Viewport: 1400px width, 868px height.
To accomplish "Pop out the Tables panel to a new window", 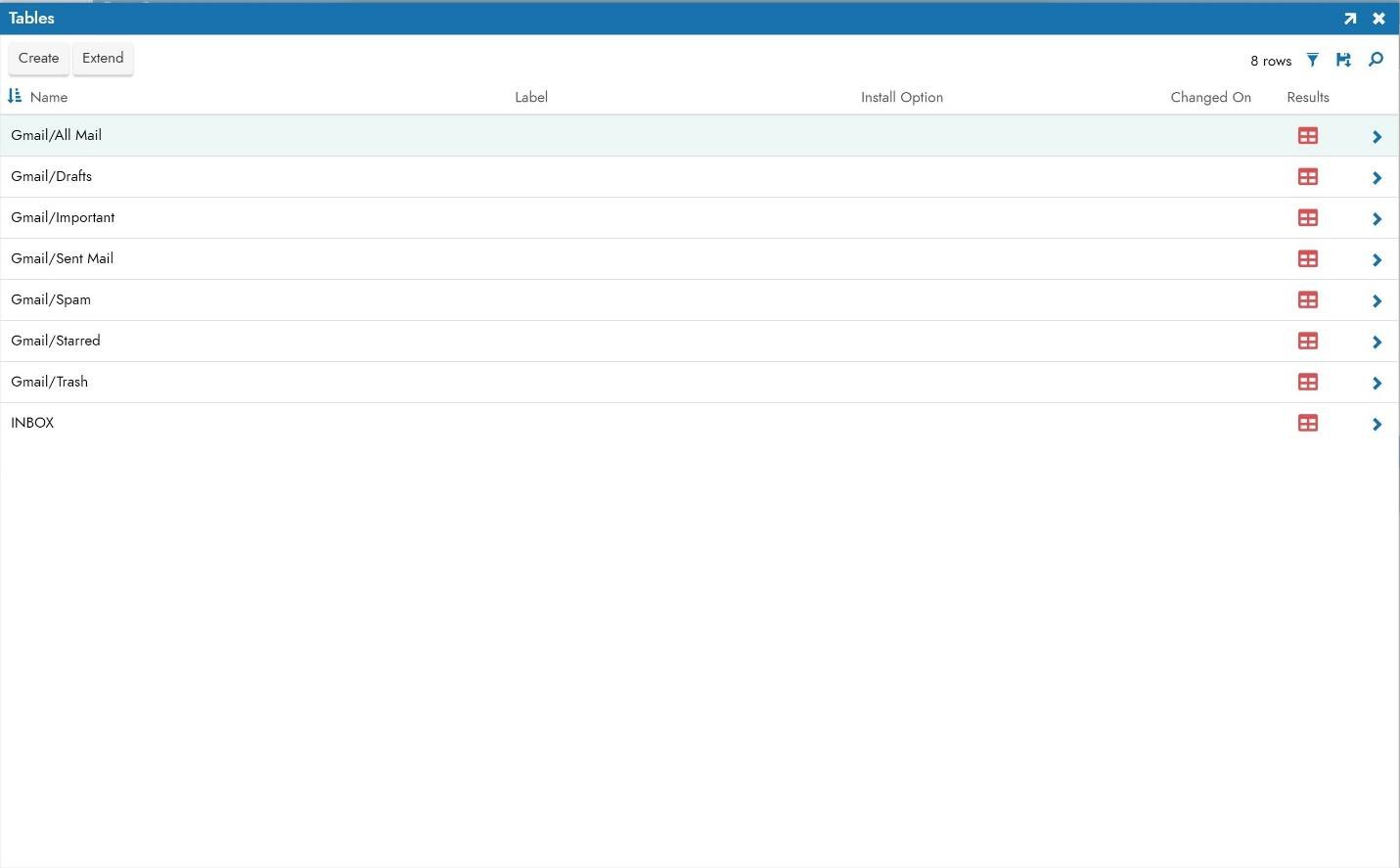I will [x=1350, y=19].
